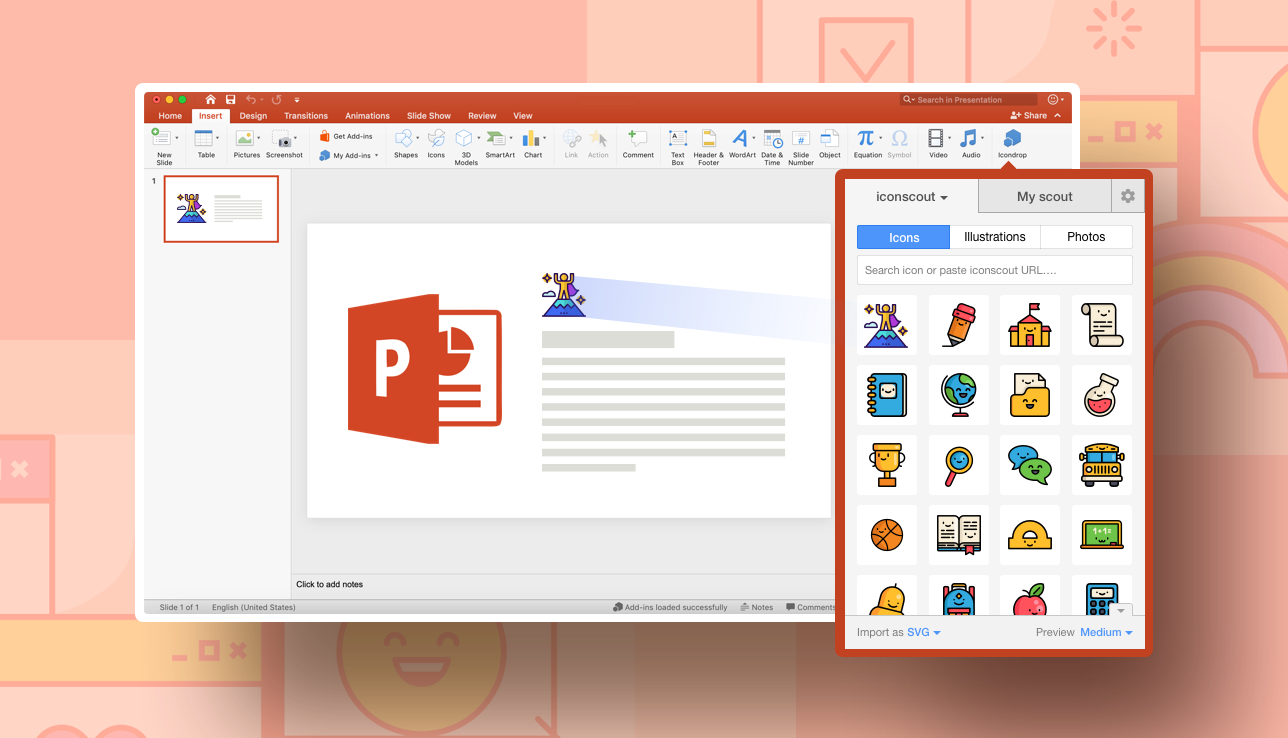Expand the Video dropdown arrow
This screenshot has width=1288, height=738.
[x=949, y=138]
